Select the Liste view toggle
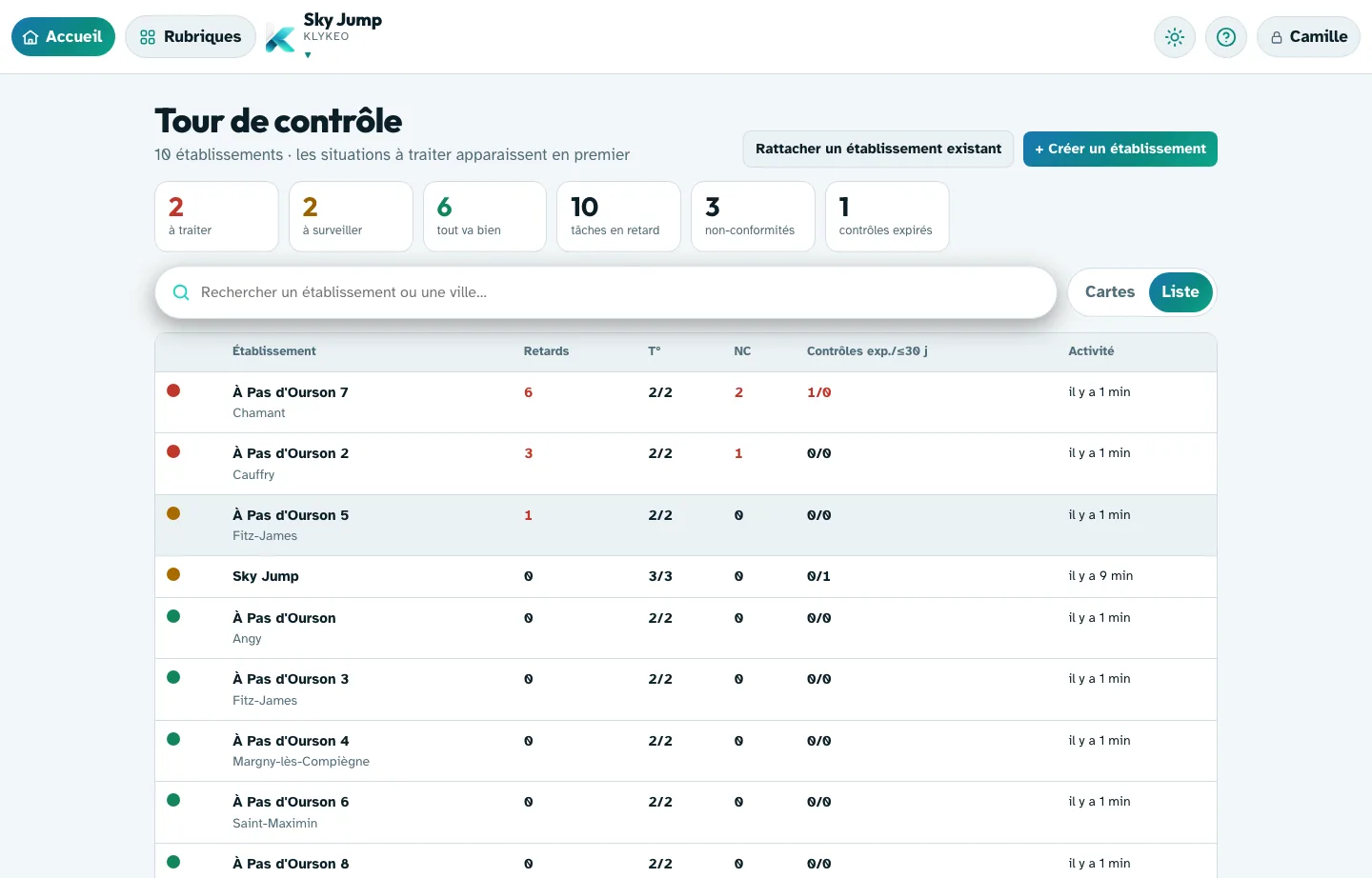The height and width of the screenshot is (878, 1372). (x=1180, y=292)
